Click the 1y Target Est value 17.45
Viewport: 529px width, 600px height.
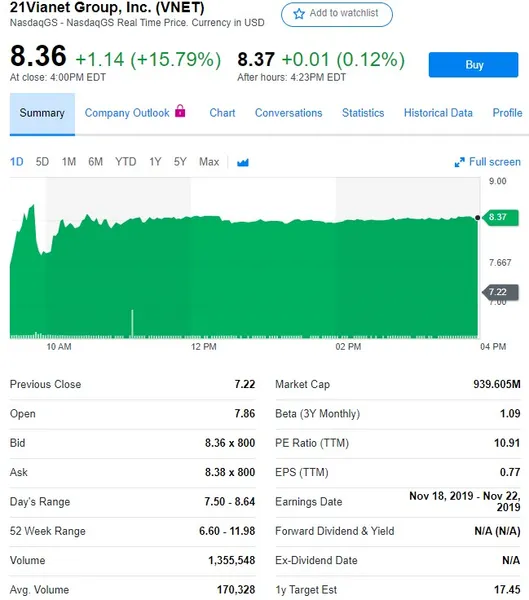[507, 590]
